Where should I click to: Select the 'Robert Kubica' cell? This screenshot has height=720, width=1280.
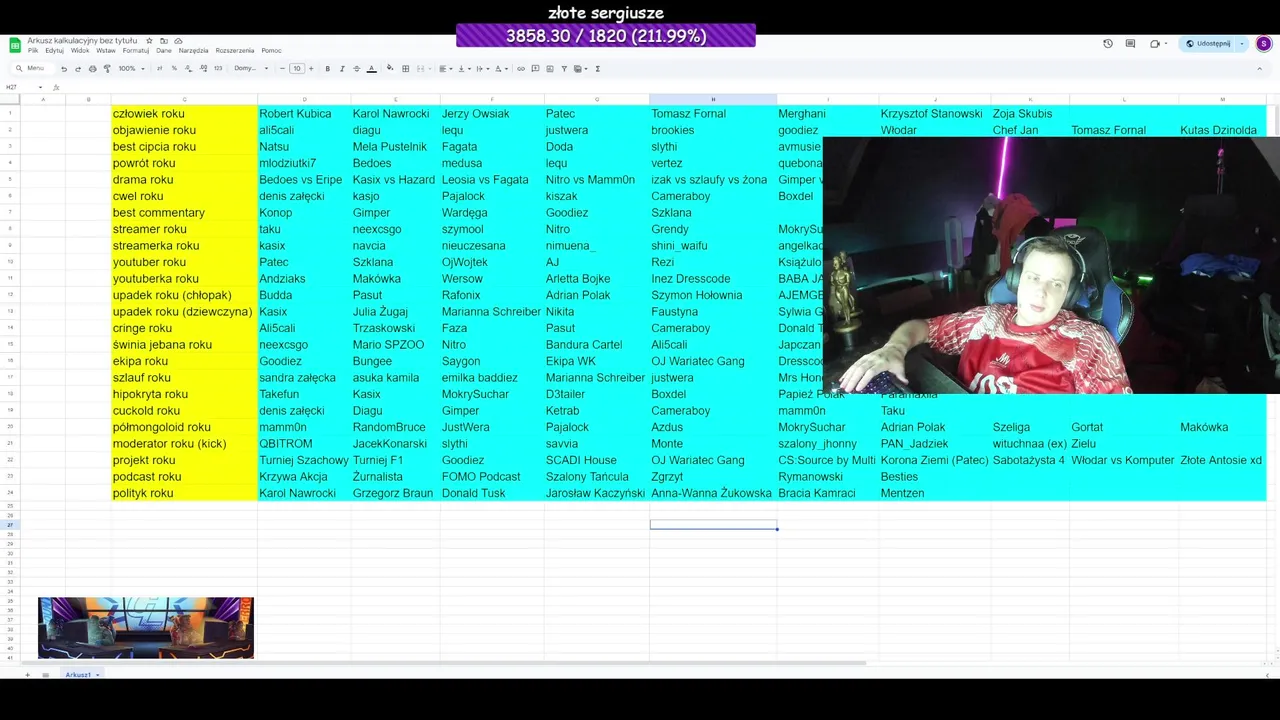[304, 114]
